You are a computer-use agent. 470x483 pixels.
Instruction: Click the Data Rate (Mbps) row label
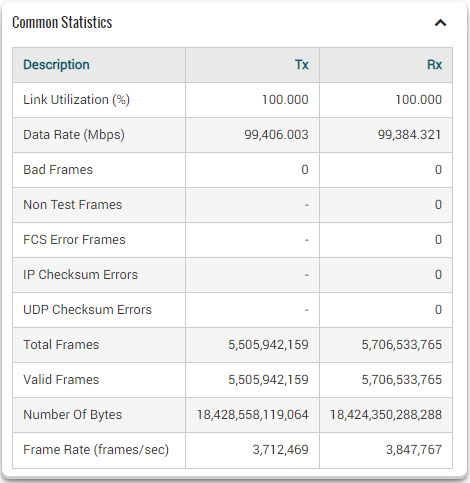pyautogui.click(x=74, y=135)
